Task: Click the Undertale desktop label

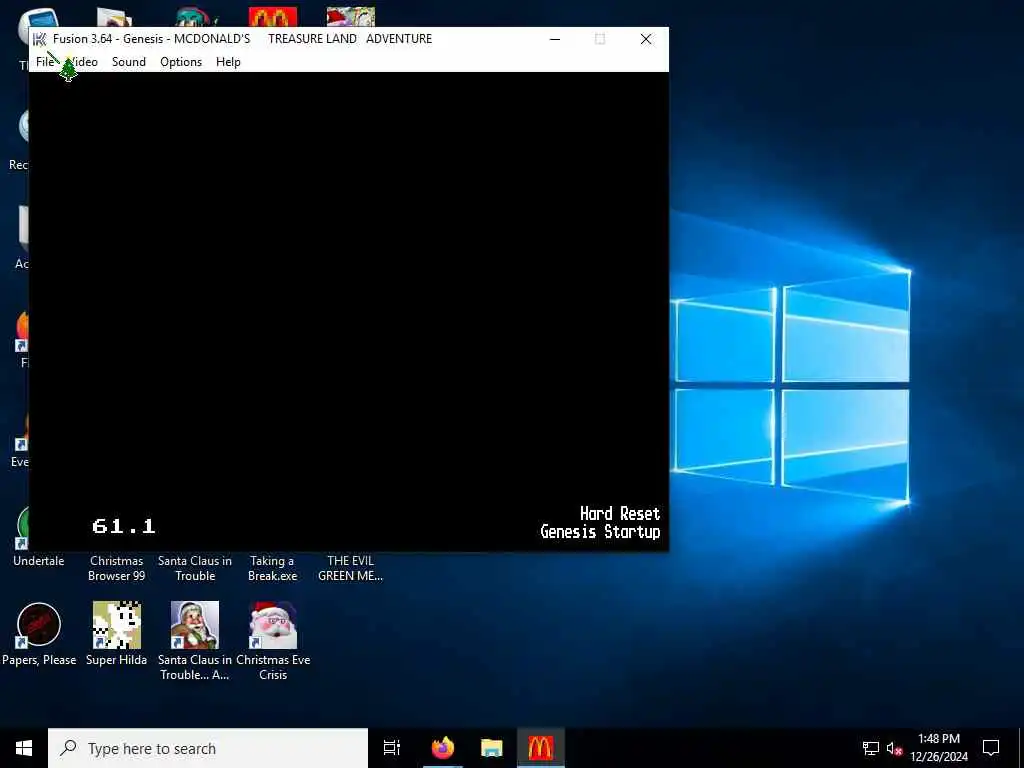Action: [x=39, y=561]
